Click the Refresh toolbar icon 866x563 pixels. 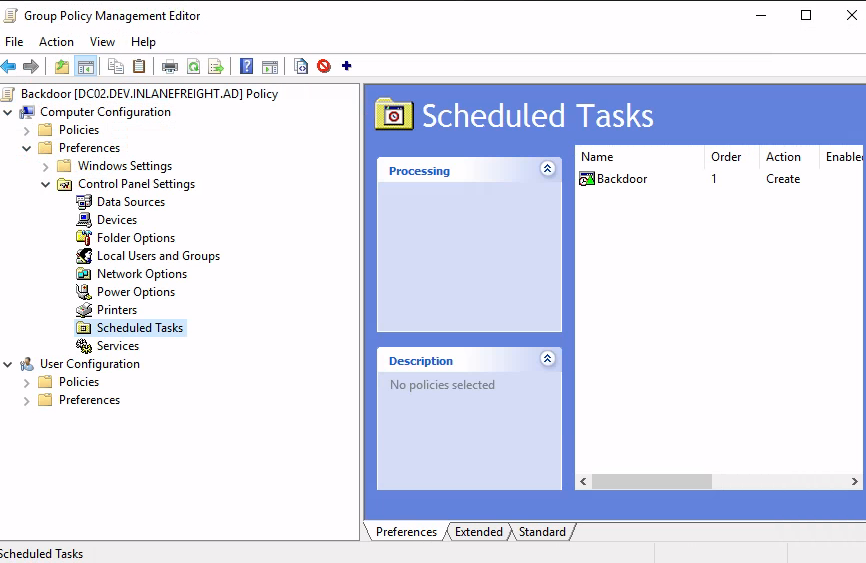click(193, 67)
